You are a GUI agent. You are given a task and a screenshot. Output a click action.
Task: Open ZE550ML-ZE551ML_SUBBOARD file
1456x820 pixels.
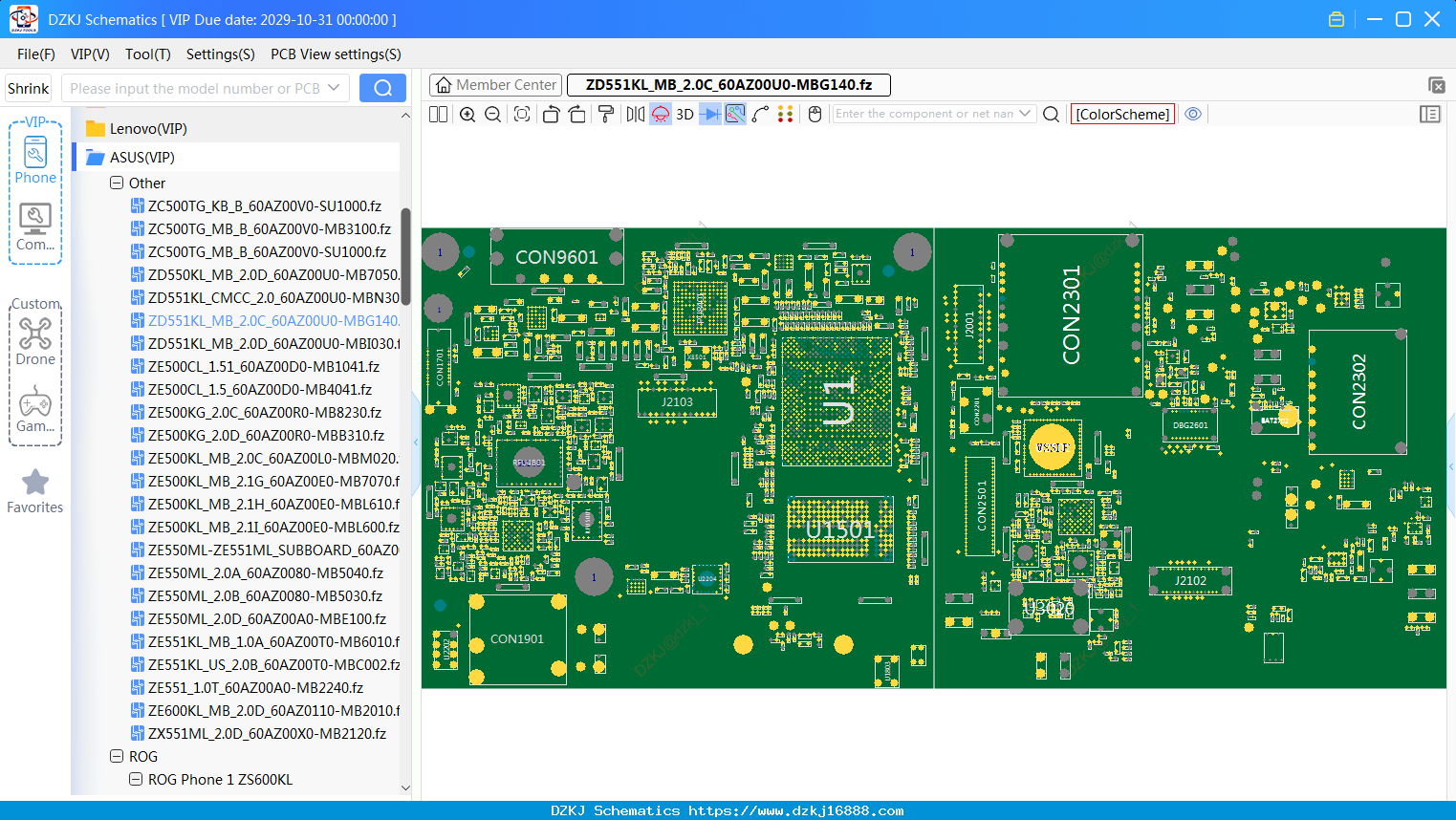pyautogui.click(x=265, y=550)
